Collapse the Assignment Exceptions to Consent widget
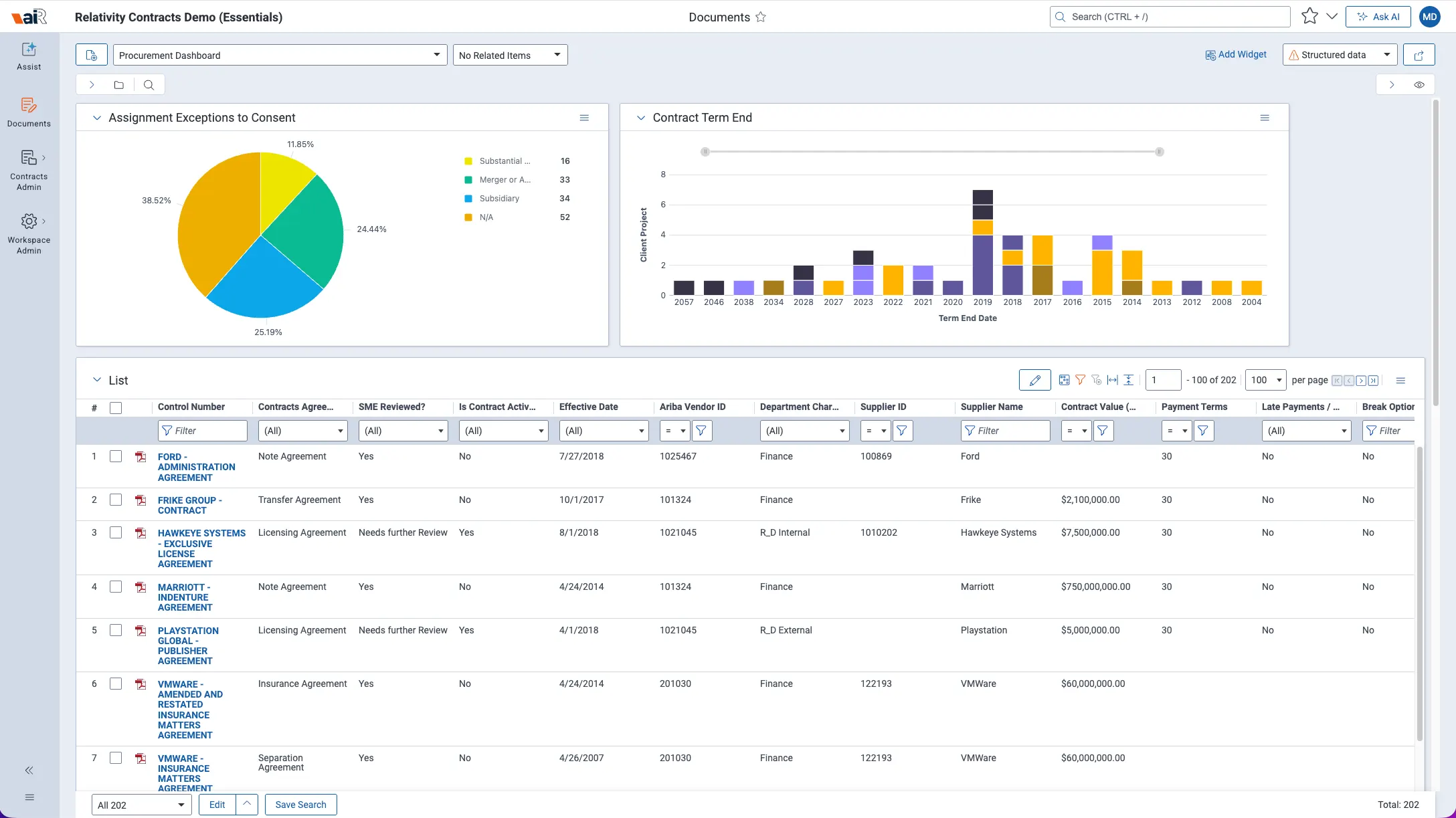 (96, 118)
